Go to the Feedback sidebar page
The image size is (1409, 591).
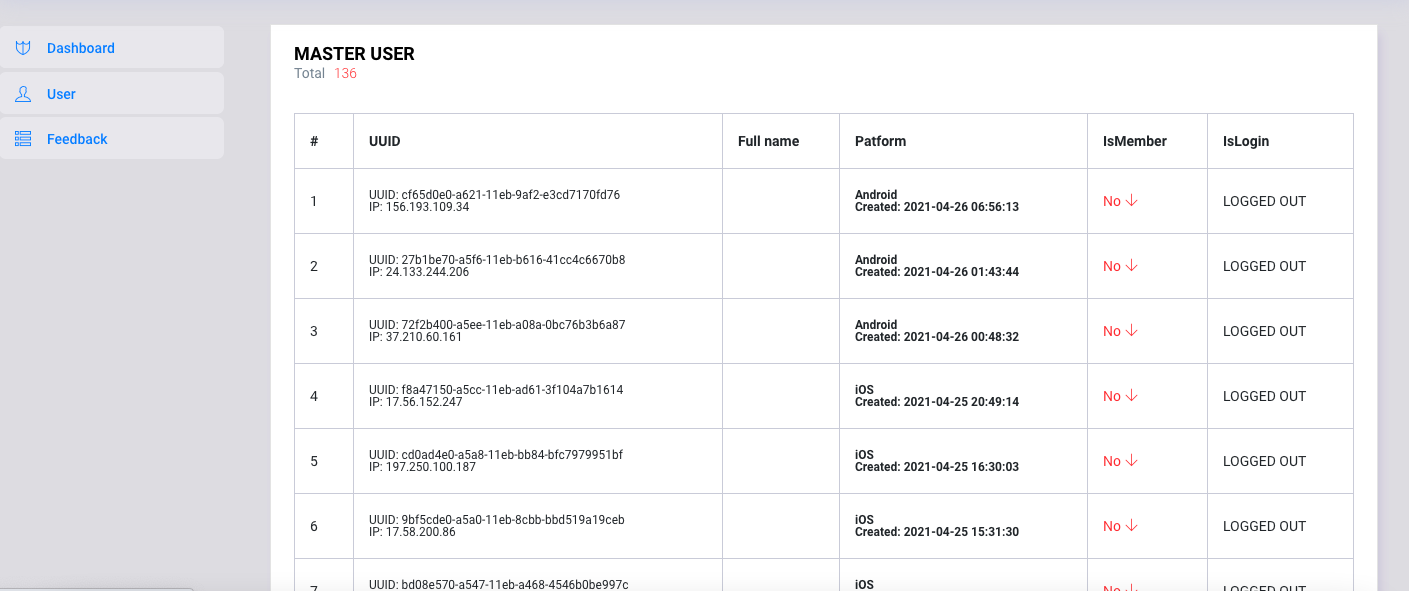[x=111, y=139]
